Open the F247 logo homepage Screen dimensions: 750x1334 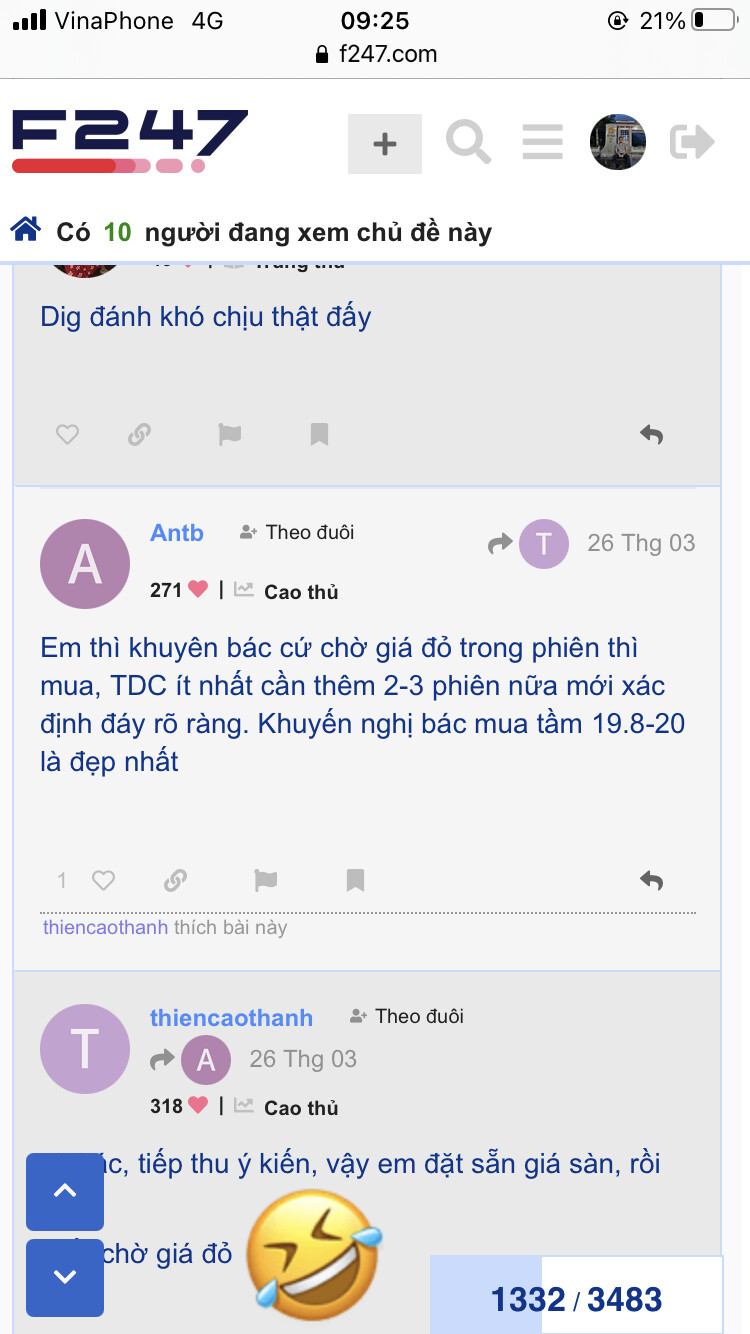tap(130, 141)
